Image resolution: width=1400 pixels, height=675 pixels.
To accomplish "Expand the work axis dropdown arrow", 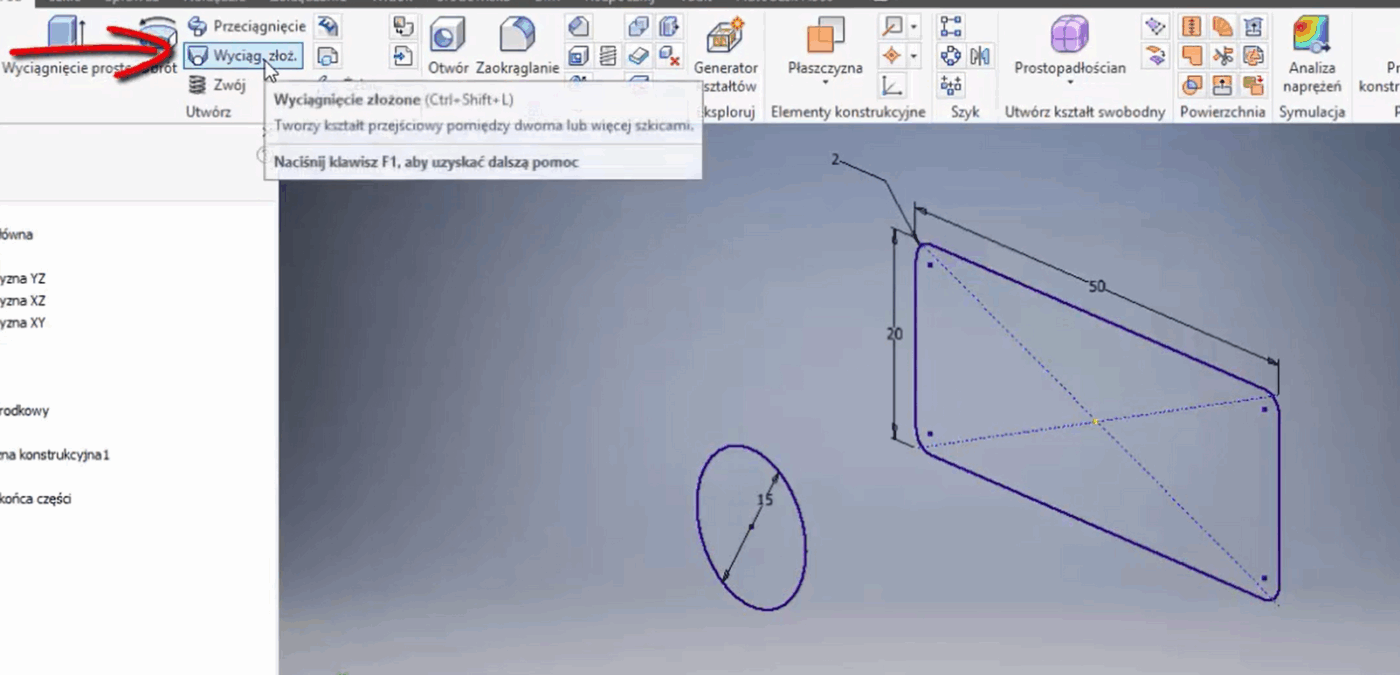I will point(914,27).
